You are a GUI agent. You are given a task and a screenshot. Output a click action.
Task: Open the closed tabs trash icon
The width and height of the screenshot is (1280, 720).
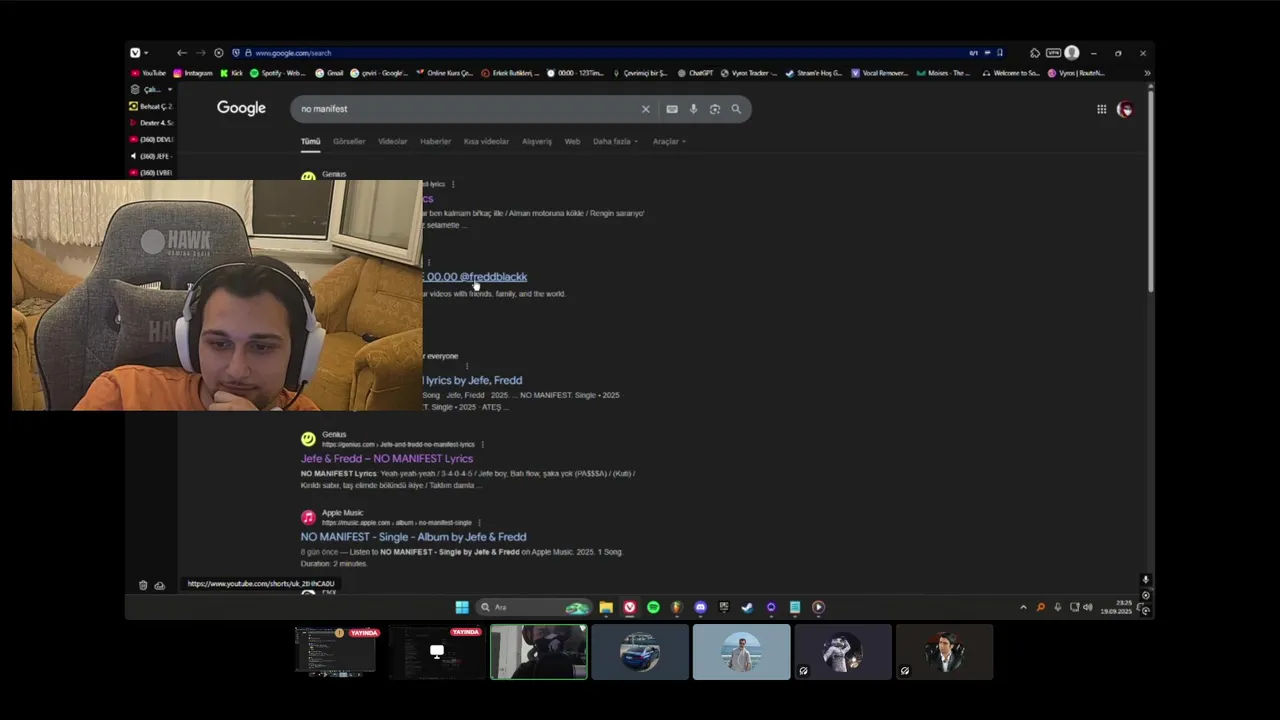click(143, 585)
